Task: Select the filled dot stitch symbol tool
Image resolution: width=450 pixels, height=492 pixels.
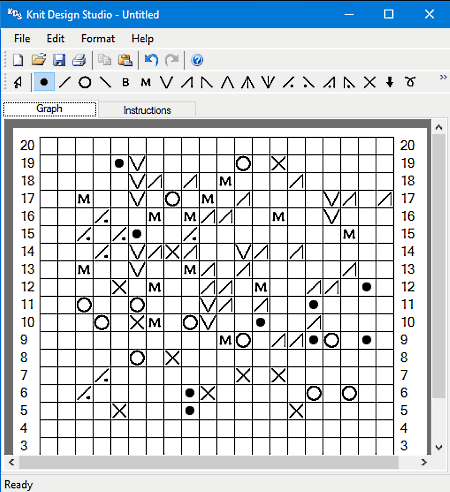Action: tap(44, 82)
